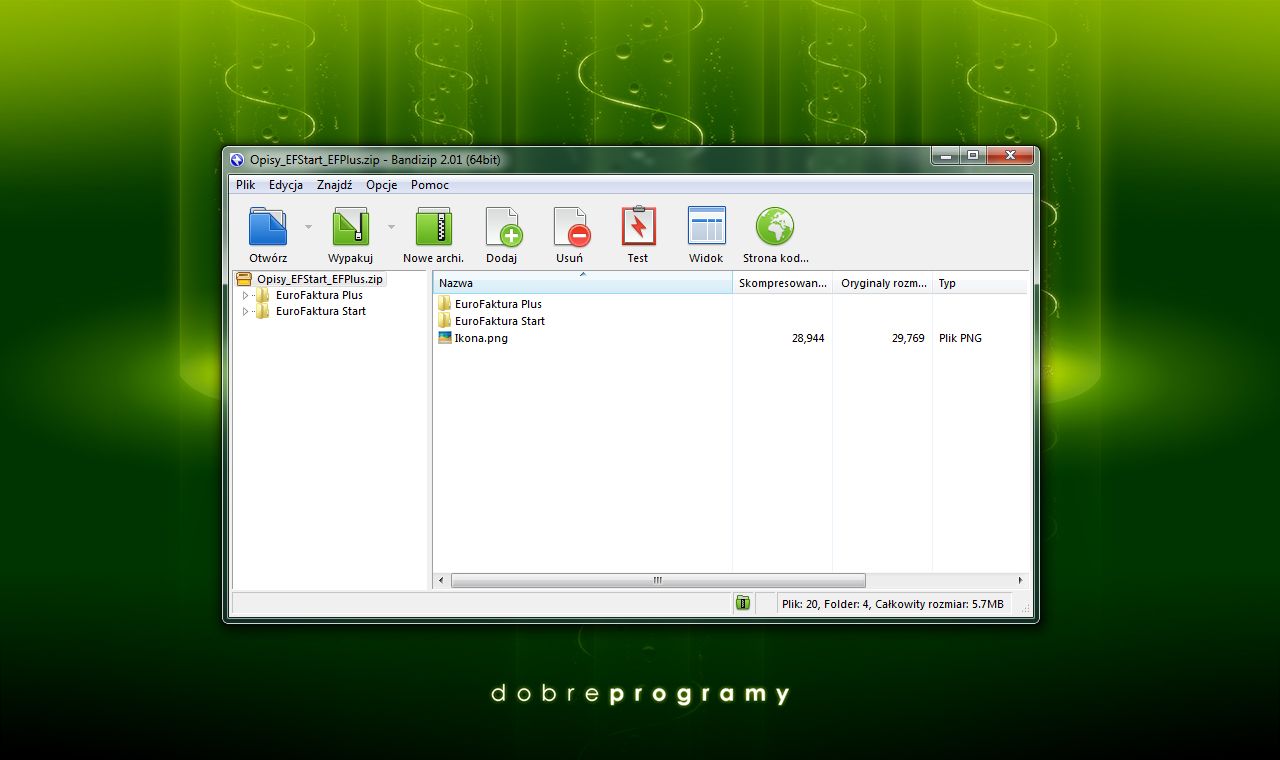The width and height of the screenshot is (1280, 760).
Task: Click the Bandizip icon in the title bar
Action: 237,159
